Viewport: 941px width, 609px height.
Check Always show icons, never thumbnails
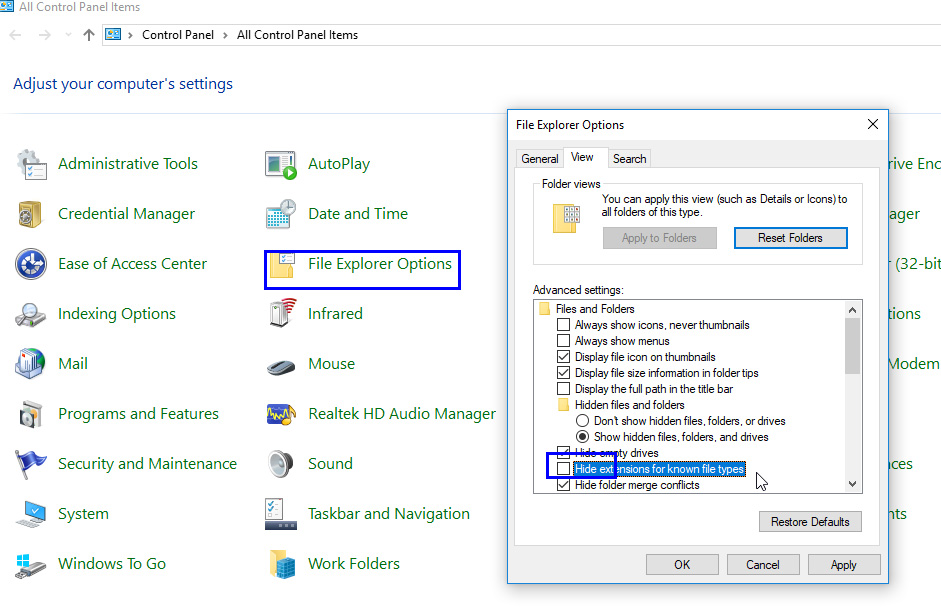click(564, 325)
